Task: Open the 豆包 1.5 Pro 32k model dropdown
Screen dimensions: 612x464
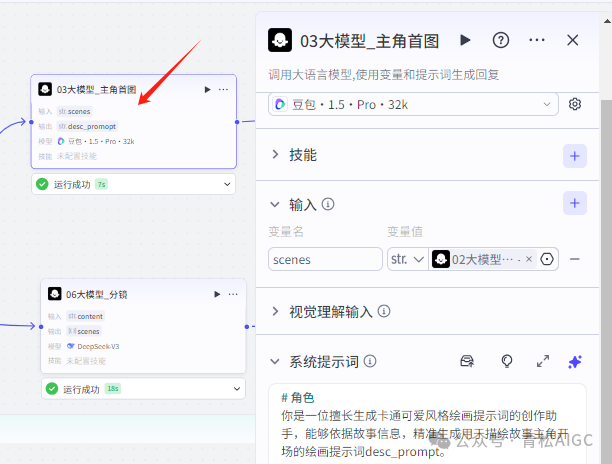Action: (413, 105)
